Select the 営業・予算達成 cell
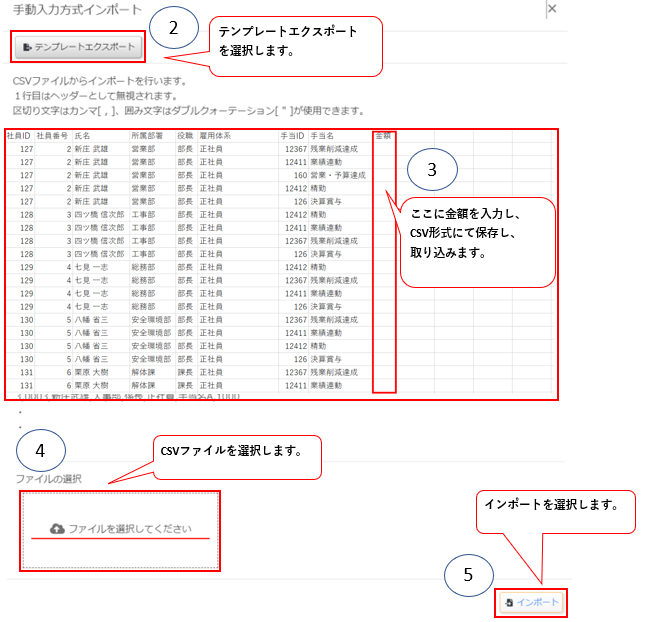The width and height of the screenshot is (655, 622). pyautogui.click(x=336, y=173)
